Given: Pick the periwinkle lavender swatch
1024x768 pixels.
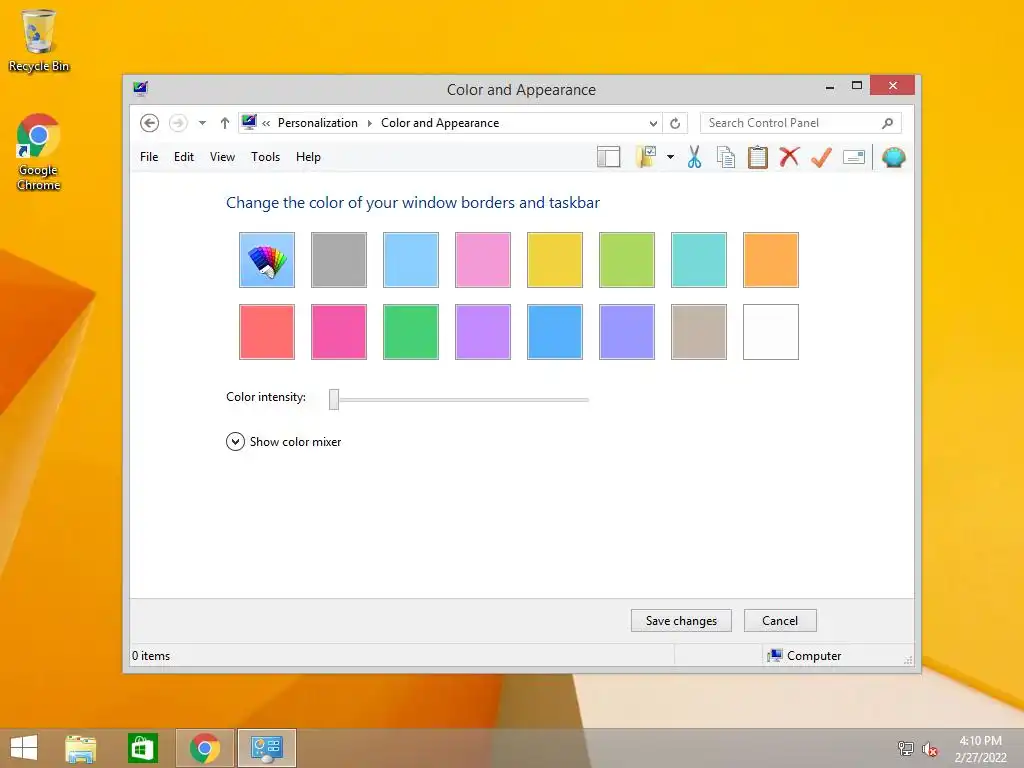Looking at the screenshot, I should (x=627, y=332).
